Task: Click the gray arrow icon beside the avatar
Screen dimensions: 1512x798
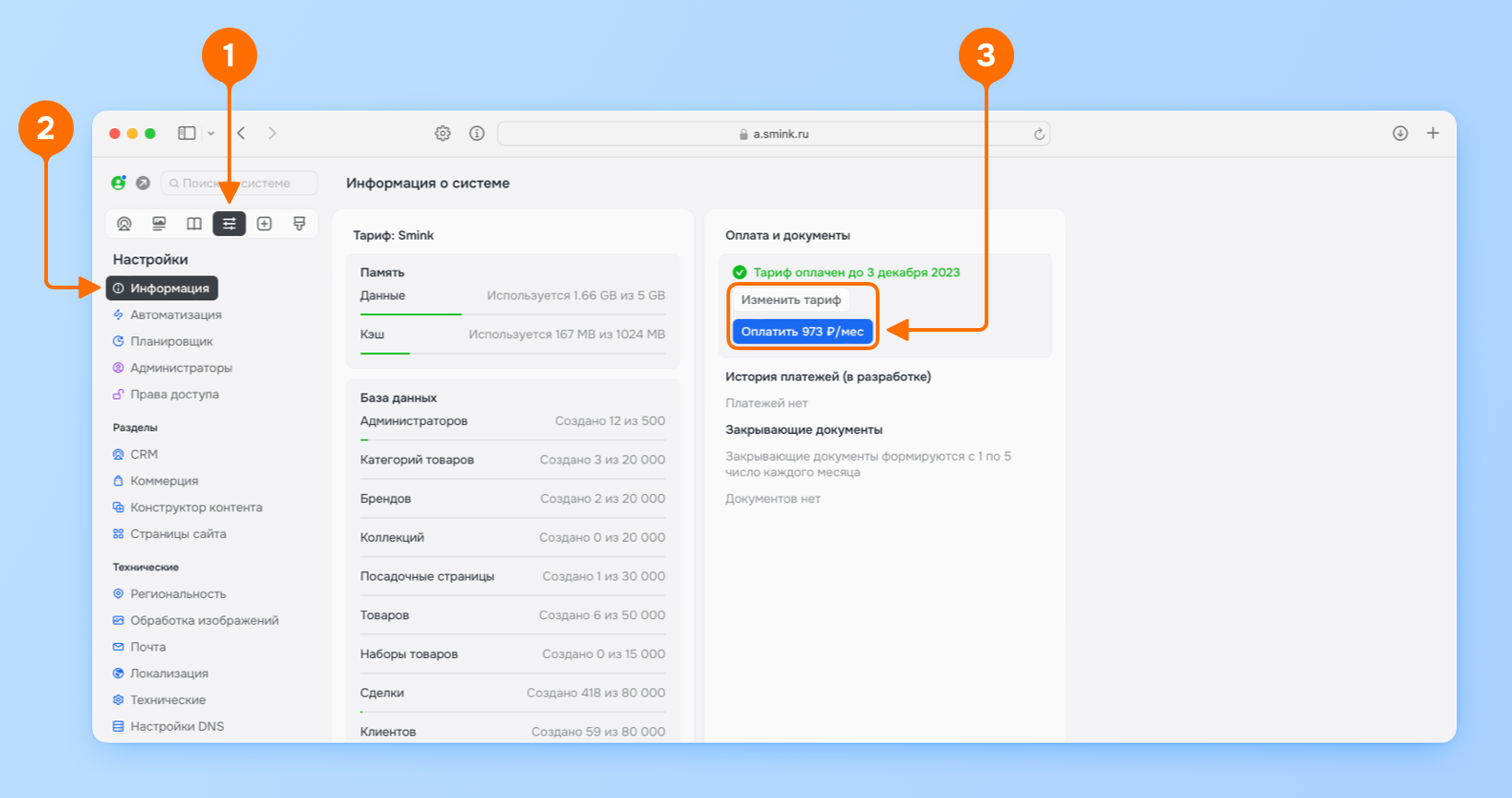Action: coord(143,182)
